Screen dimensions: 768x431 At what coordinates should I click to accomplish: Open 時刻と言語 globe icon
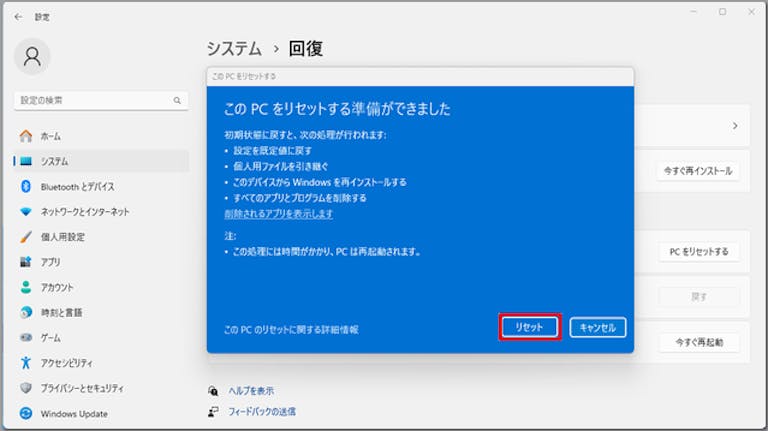(26, 312)
